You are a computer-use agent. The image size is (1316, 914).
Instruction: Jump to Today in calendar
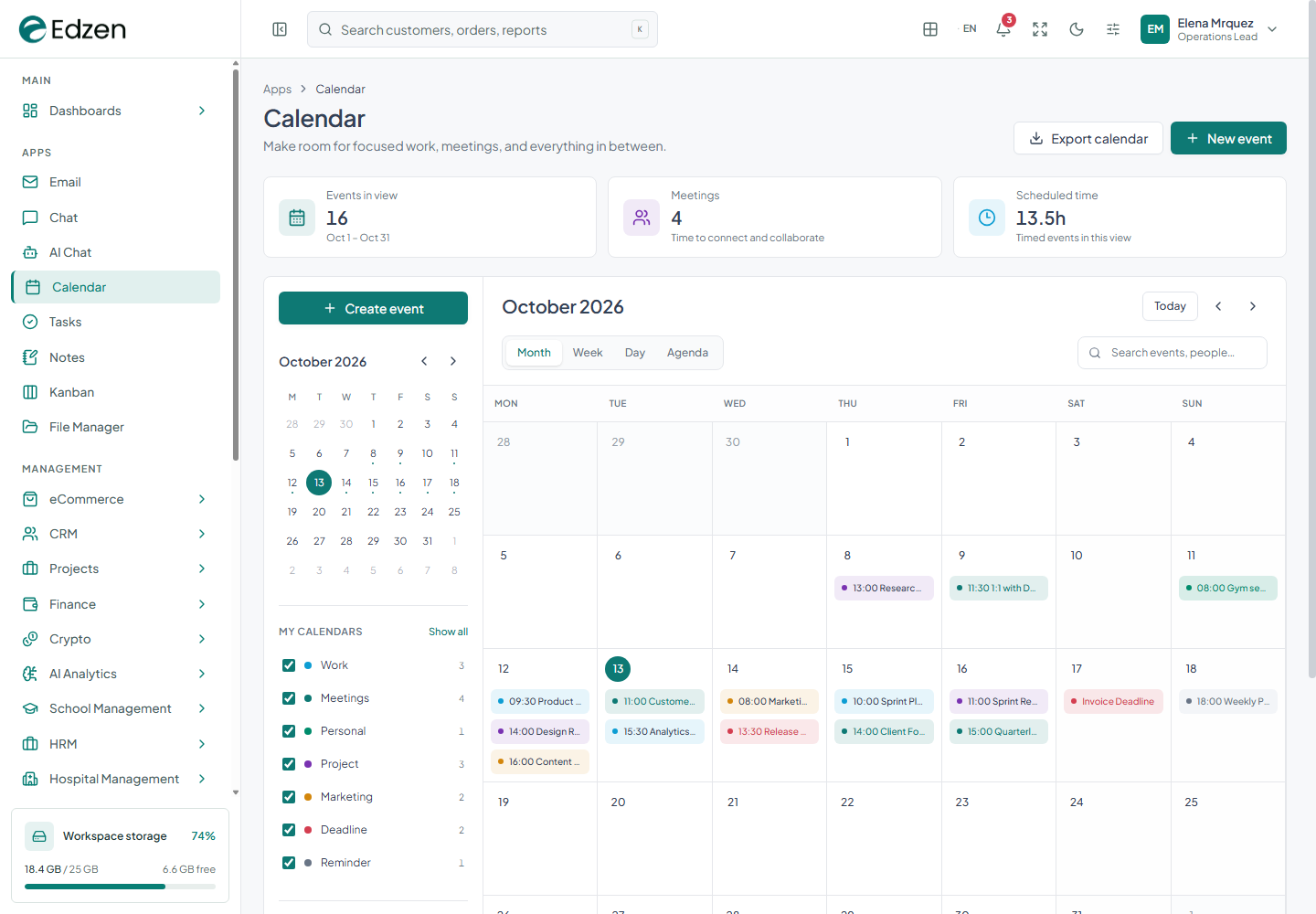point(1170,306)
